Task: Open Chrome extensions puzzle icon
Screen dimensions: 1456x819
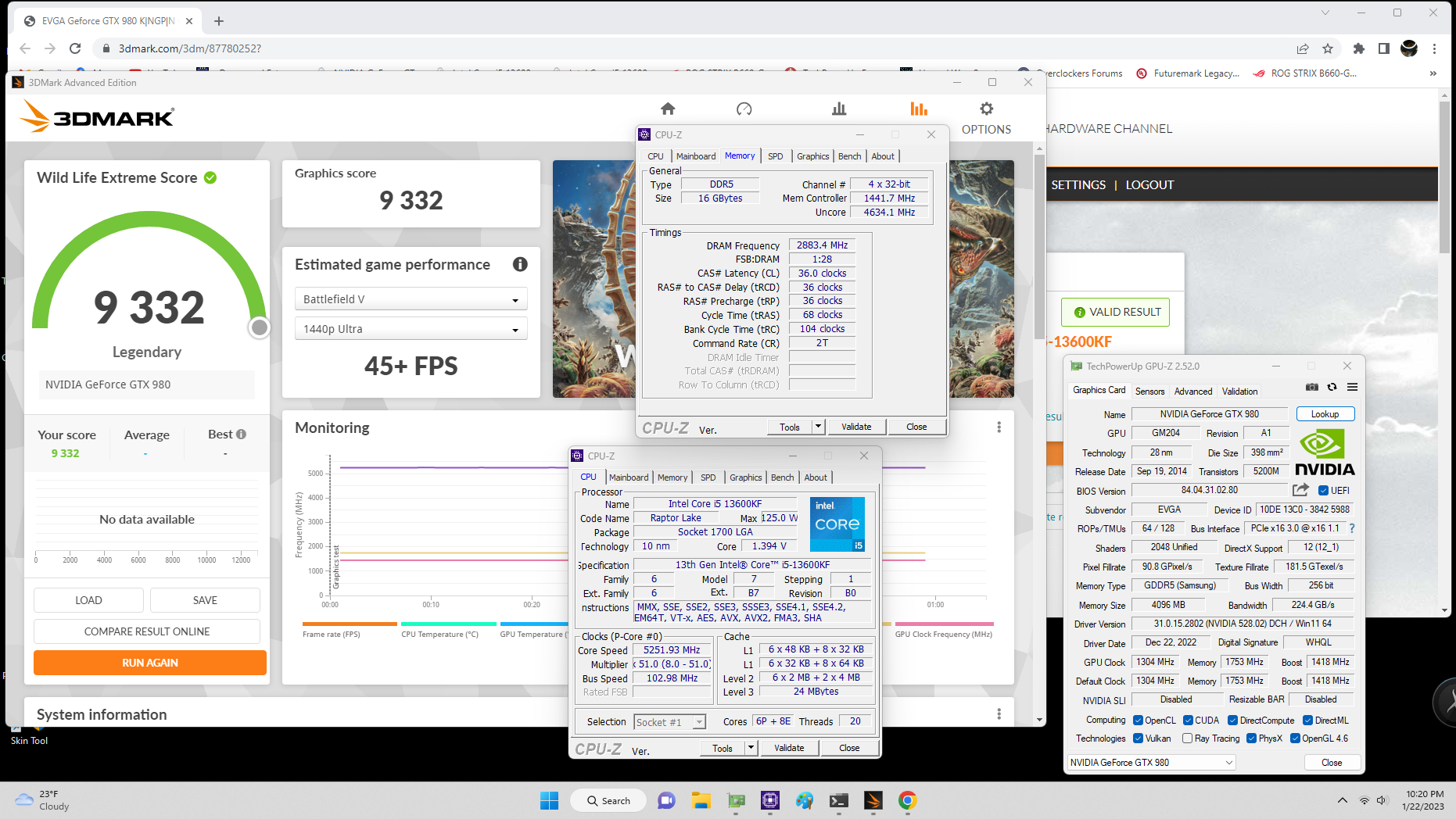Action: pos(1359,48)
